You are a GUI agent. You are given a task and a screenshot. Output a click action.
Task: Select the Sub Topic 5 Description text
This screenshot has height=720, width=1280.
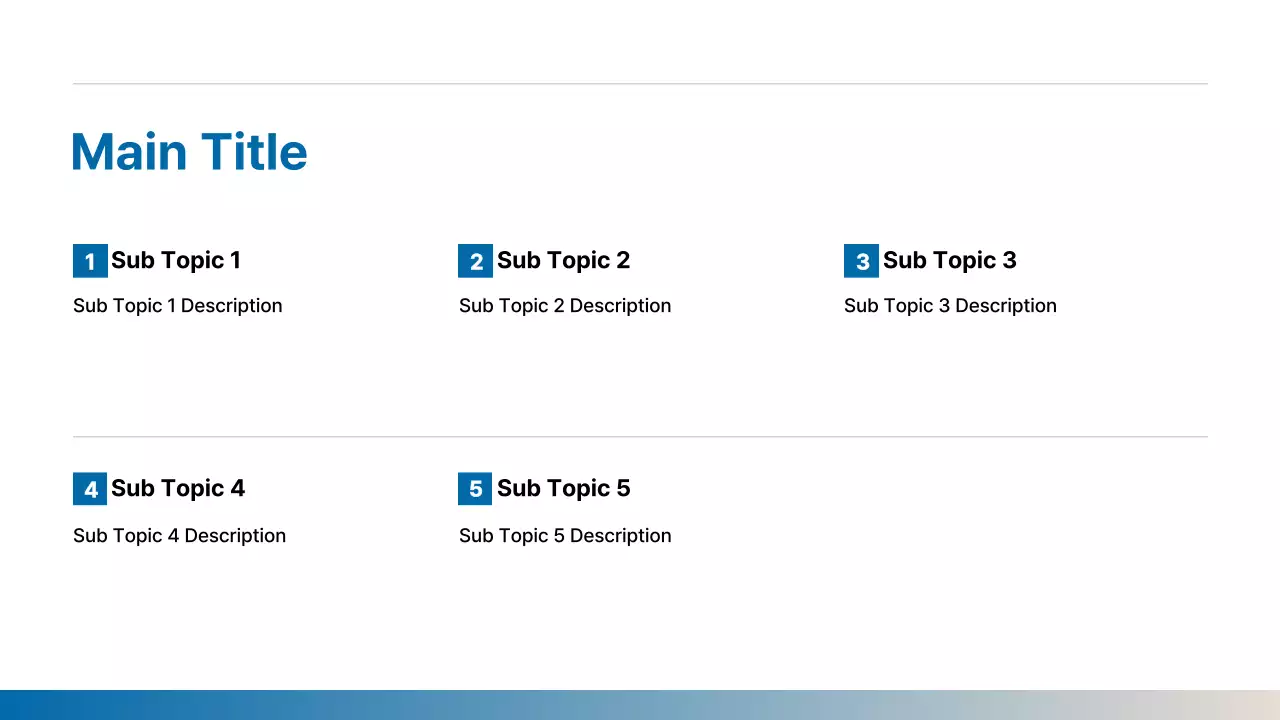pyautogui.click(x=565, y=536)
